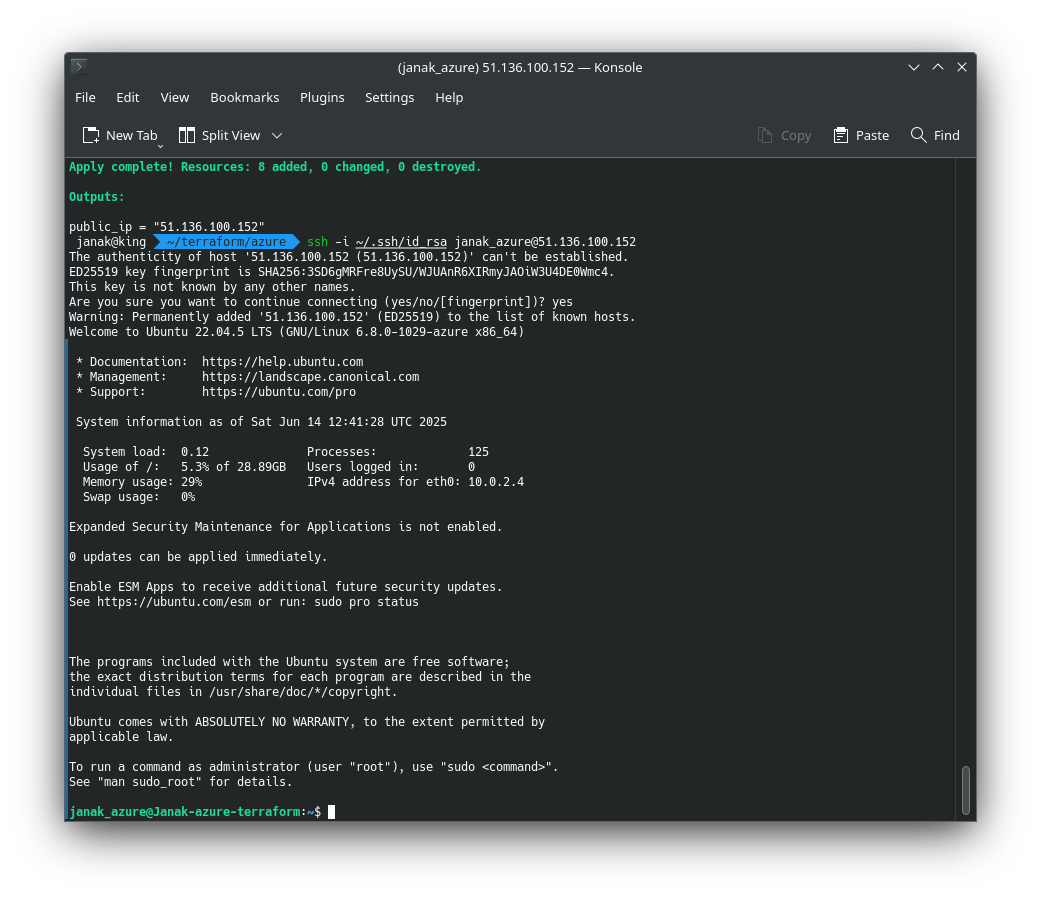Click the terminal vertical scrollbar handle
Image resolution: width=1041 pixels, height=898 pixels.
pos(965,790)
